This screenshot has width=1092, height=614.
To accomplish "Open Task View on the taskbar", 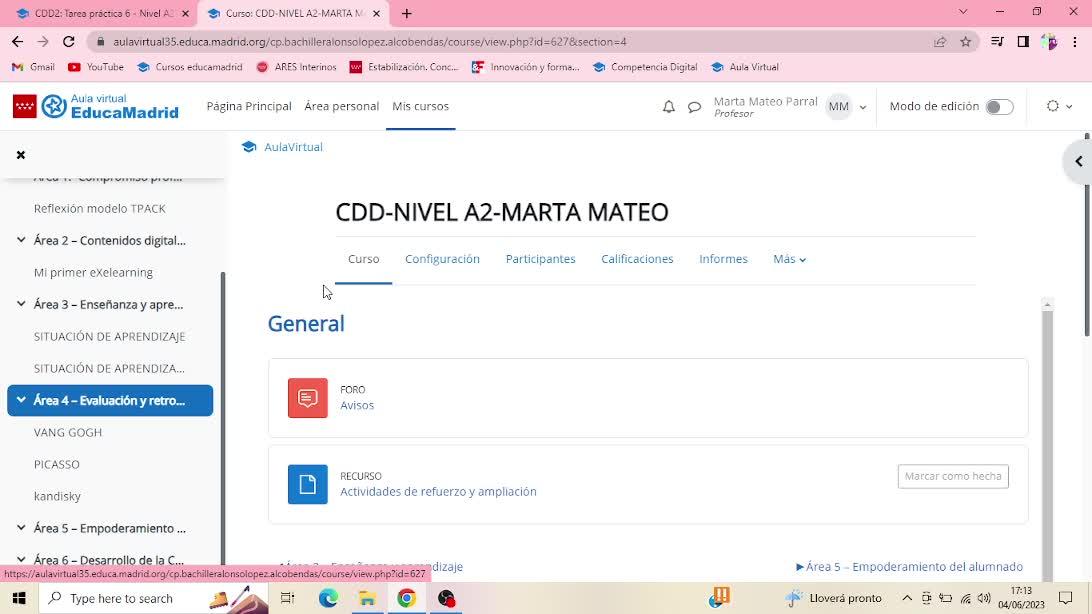I will 287,598.
